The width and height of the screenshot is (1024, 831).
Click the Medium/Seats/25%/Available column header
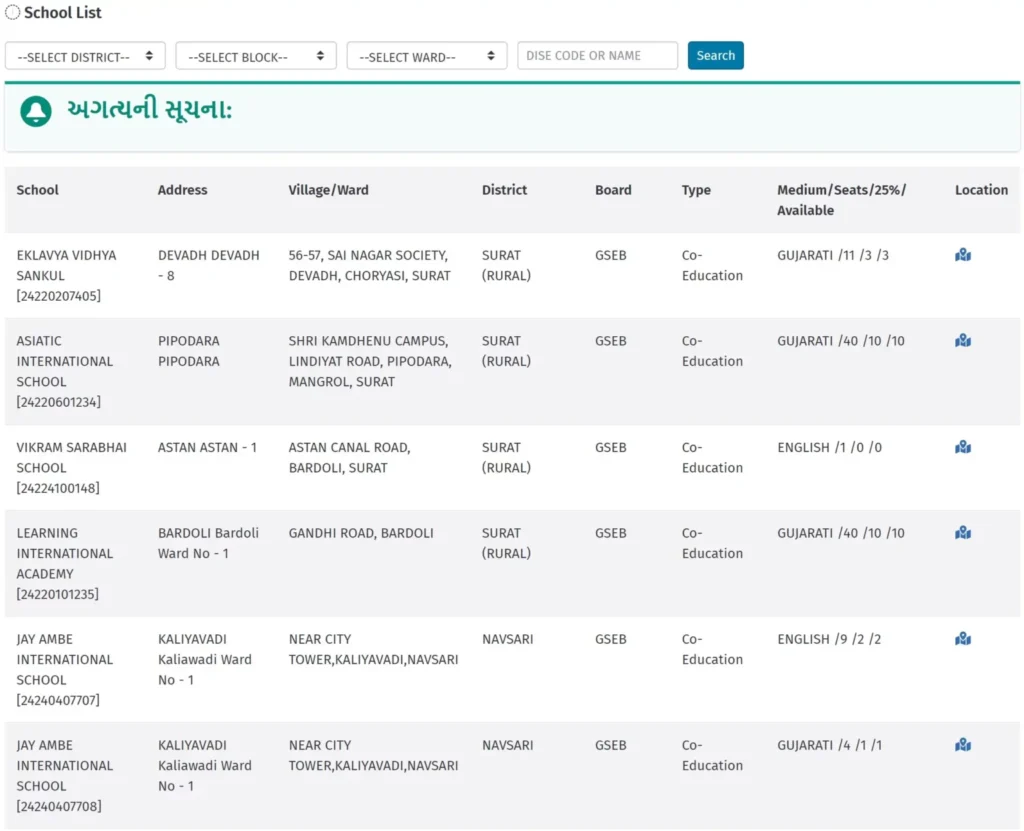[842, 200]
